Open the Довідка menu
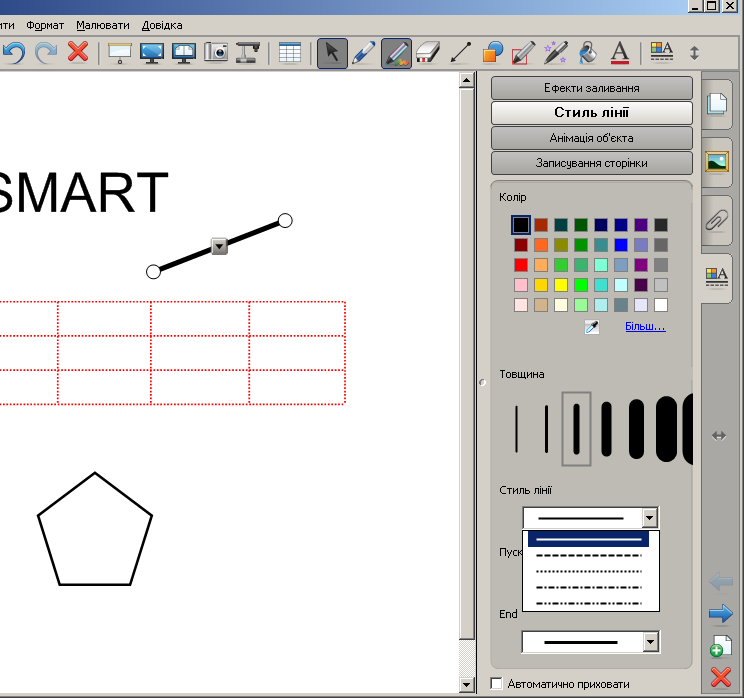This screenshot has height=698, width=744. pos(162,25)
